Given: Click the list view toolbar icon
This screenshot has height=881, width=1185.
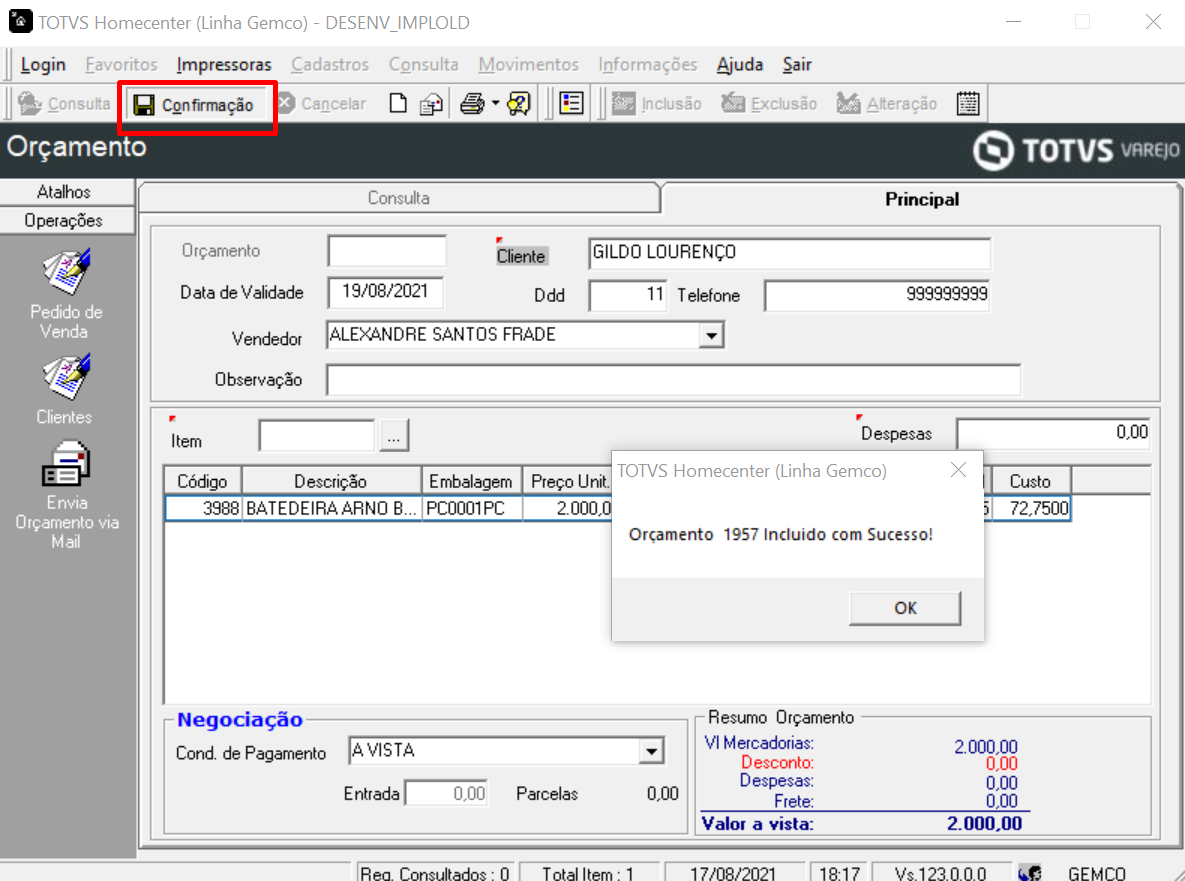Looking at the screenshot, I should tap(571, 104).
